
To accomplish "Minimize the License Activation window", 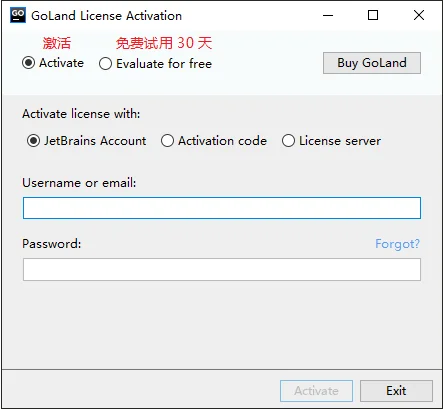I will coord(328,15).
